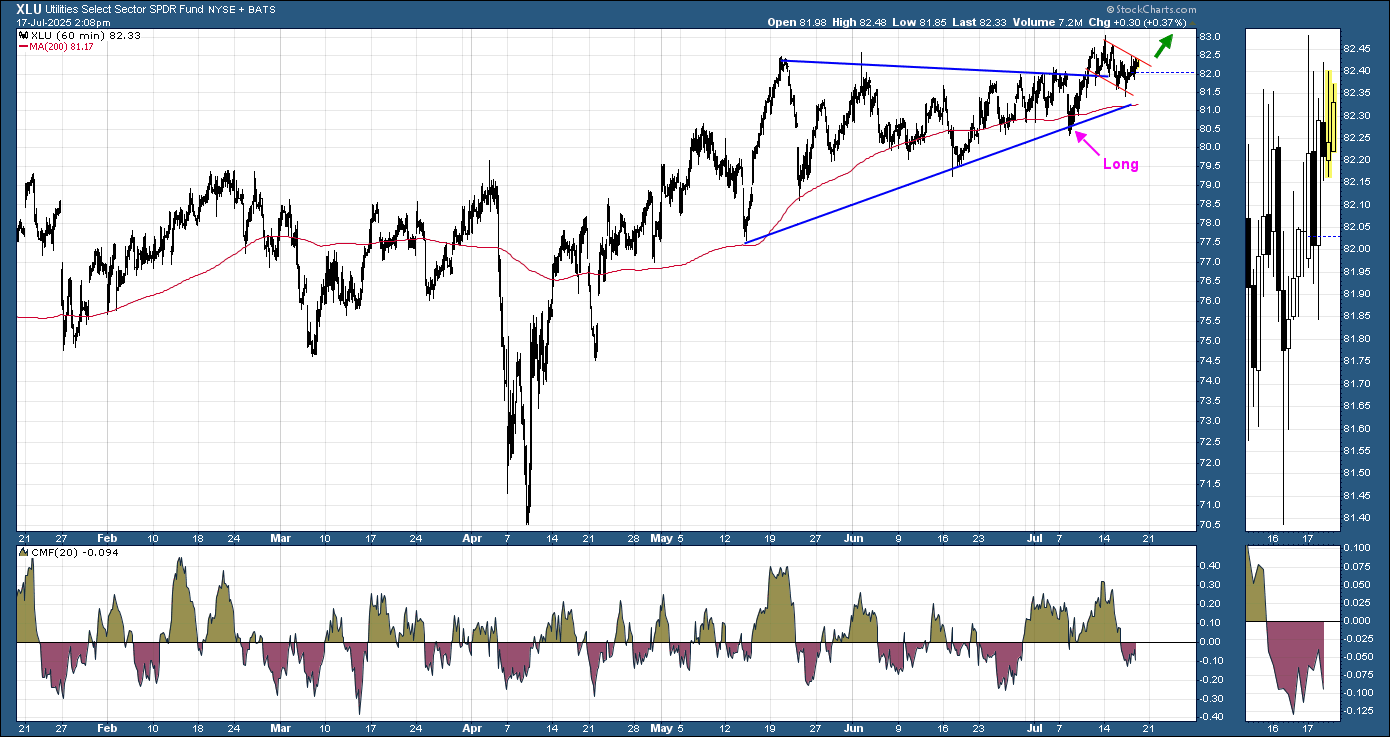Image resolution: width=1390 pixels, height=737 pixels.
Task: Click the 77.0 price axis label
Action: (x=1212, y=263)
